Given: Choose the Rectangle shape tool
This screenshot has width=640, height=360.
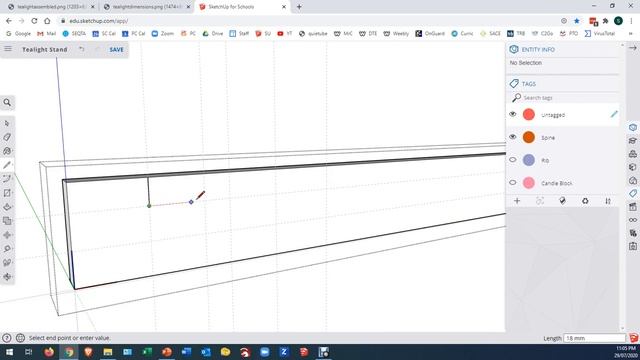Looking at the screenshot, I should click(7, 193).
